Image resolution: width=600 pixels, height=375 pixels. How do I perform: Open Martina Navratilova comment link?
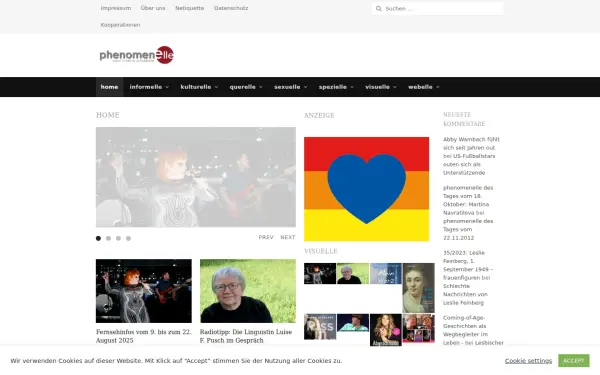(x=468, y=213)
